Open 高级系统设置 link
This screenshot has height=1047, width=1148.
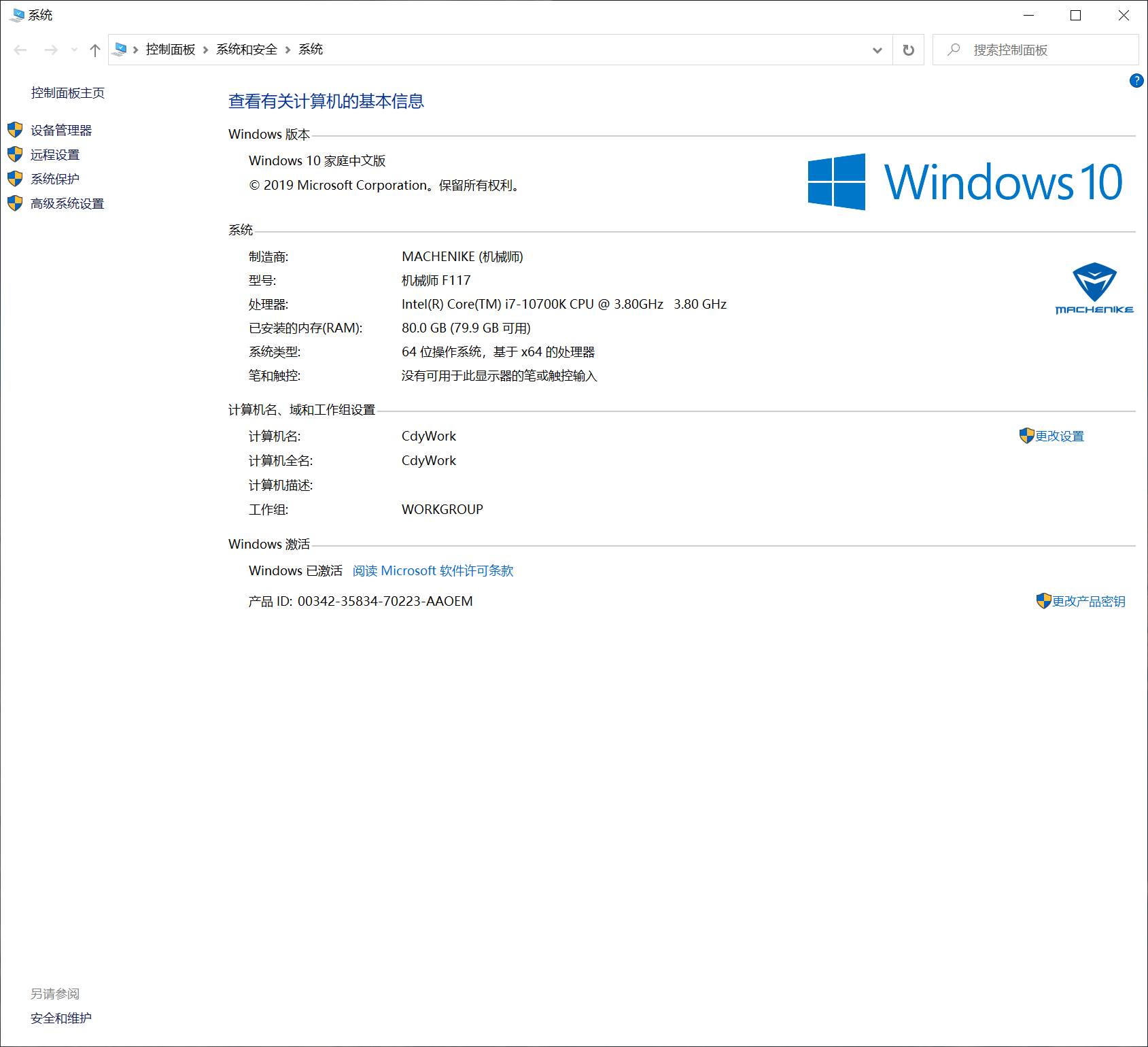click(x=67, y=204)
